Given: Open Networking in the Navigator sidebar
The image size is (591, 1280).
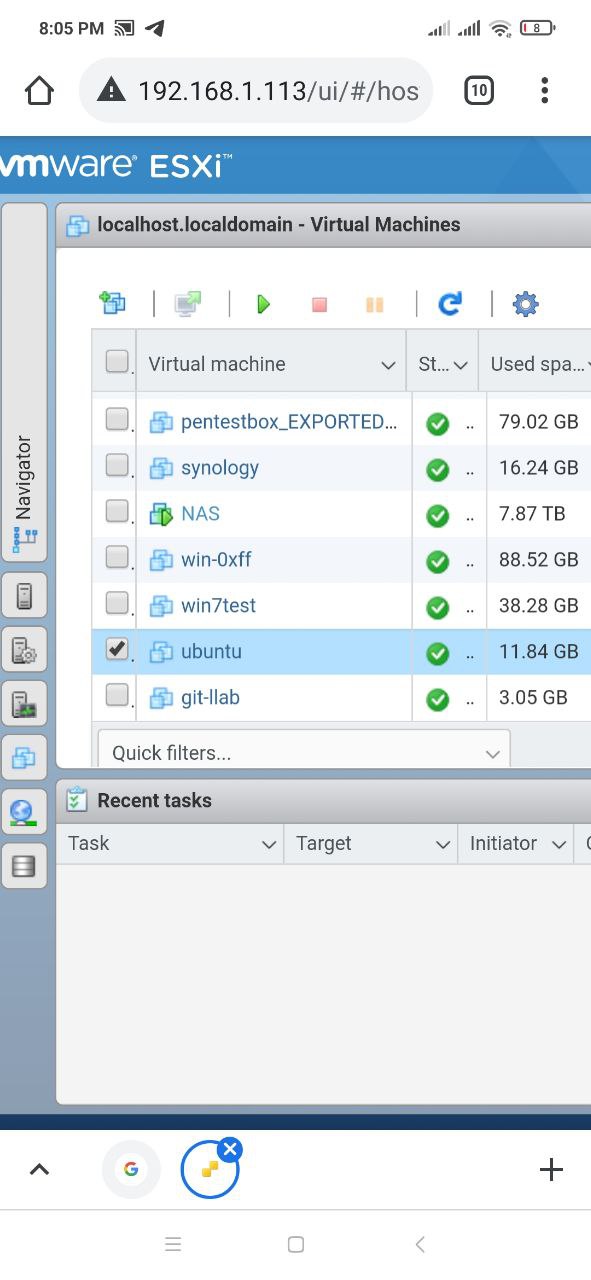Looking at the screenshot, I should pos(25,811).
